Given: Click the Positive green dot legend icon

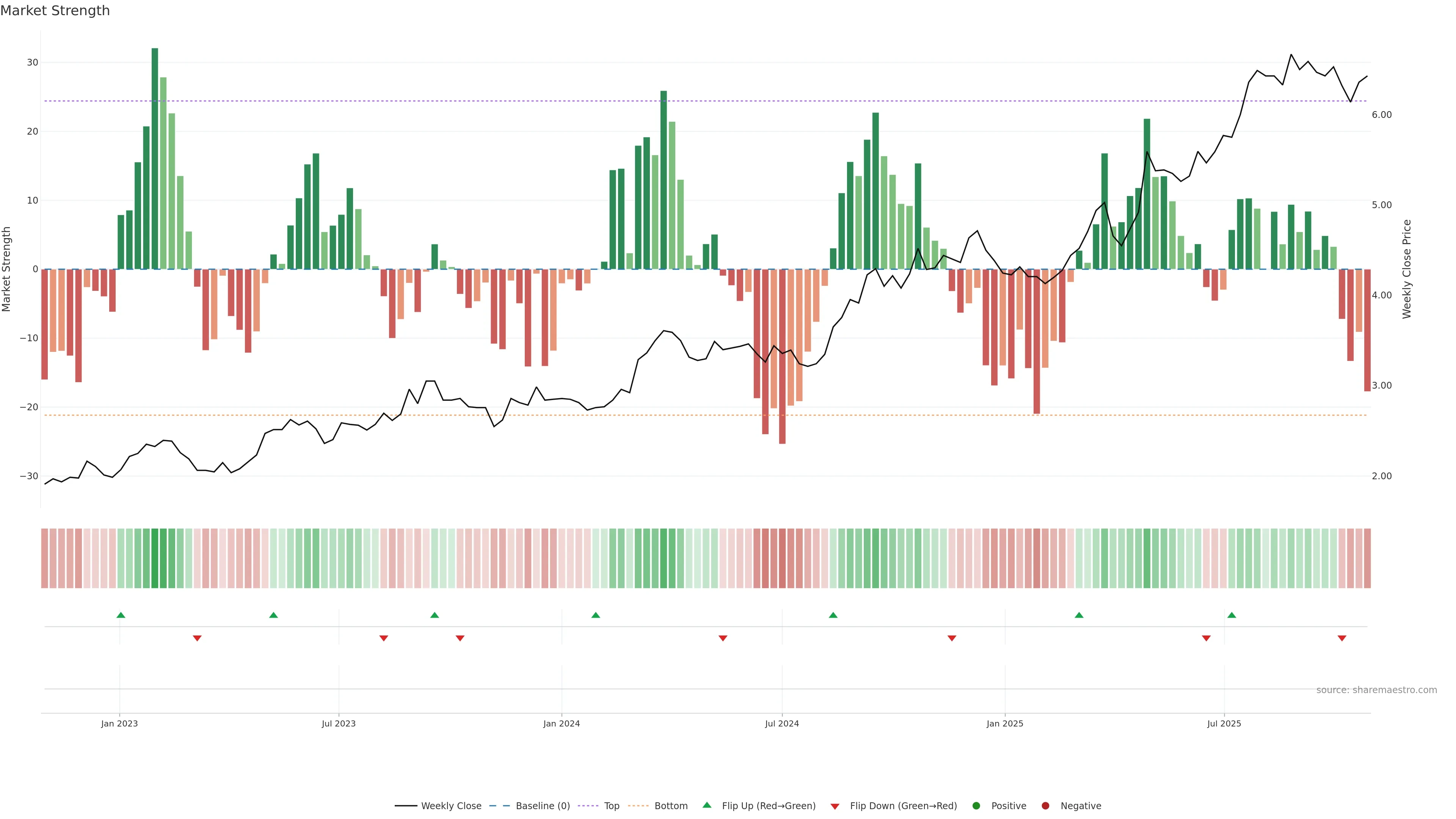Looking at the screenshot, I should tap(976, 806).
